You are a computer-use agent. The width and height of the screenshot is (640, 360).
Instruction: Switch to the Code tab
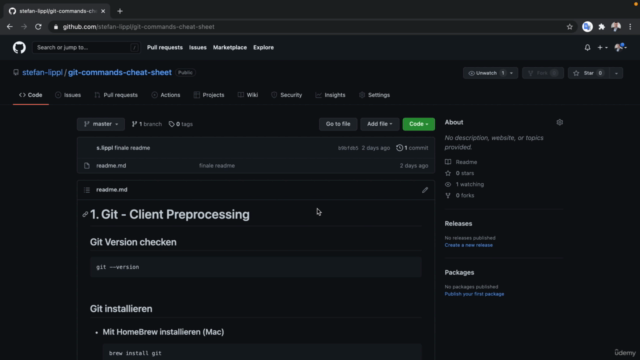[31, 95]
